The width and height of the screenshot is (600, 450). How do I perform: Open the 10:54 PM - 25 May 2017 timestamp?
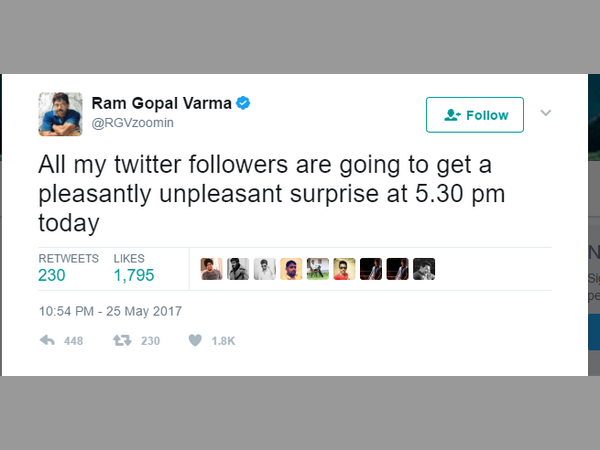coord(110,311)
